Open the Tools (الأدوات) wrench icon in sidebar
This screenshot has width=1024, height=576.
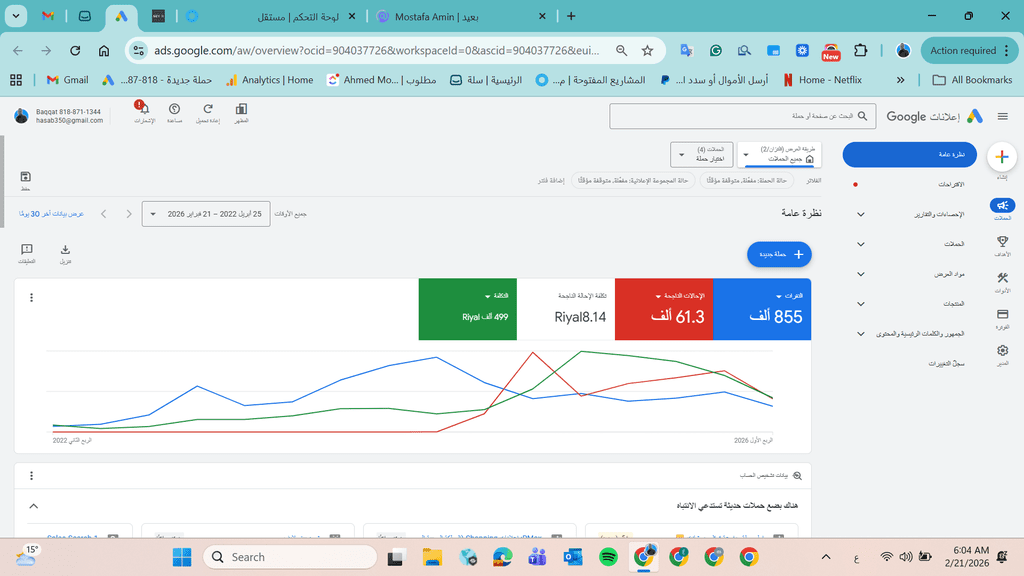1002,282
